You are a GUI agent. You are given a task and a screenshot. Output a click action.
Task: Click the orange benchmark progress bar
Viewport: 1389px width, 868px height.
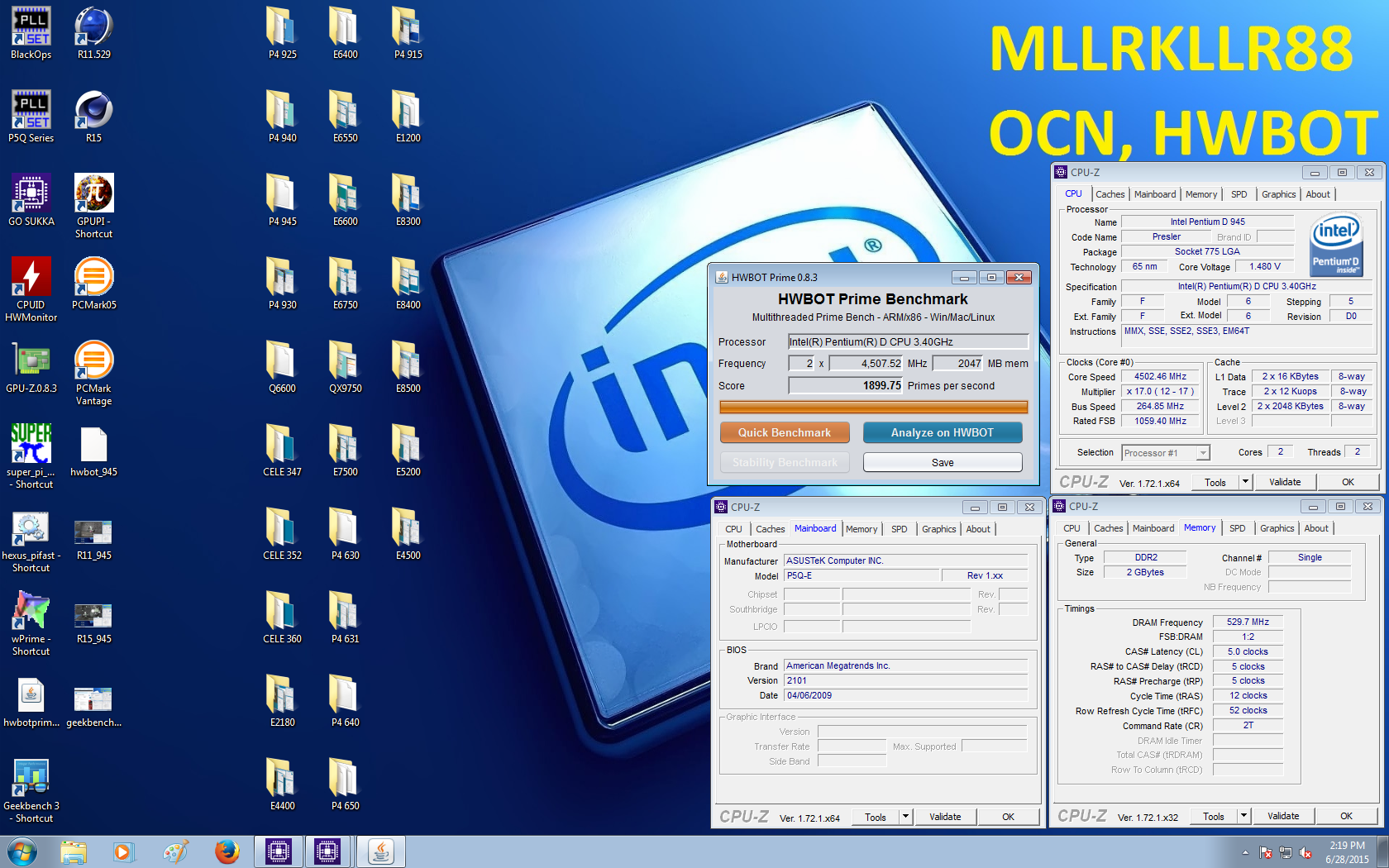click(873, 407)
